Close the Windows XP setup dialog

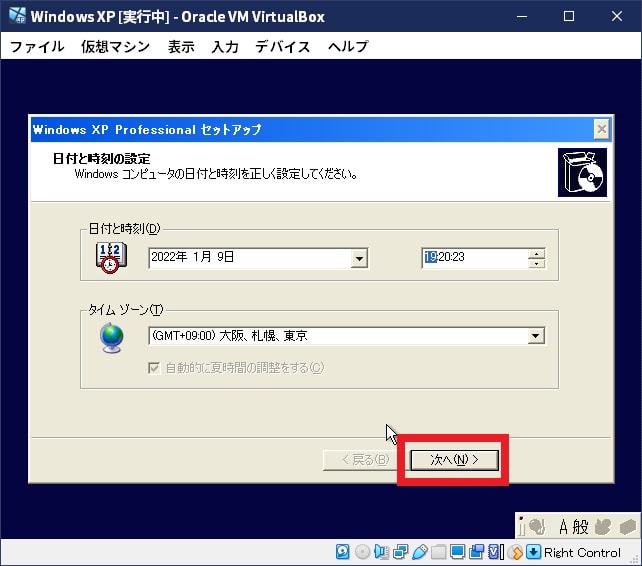(601, 129)
